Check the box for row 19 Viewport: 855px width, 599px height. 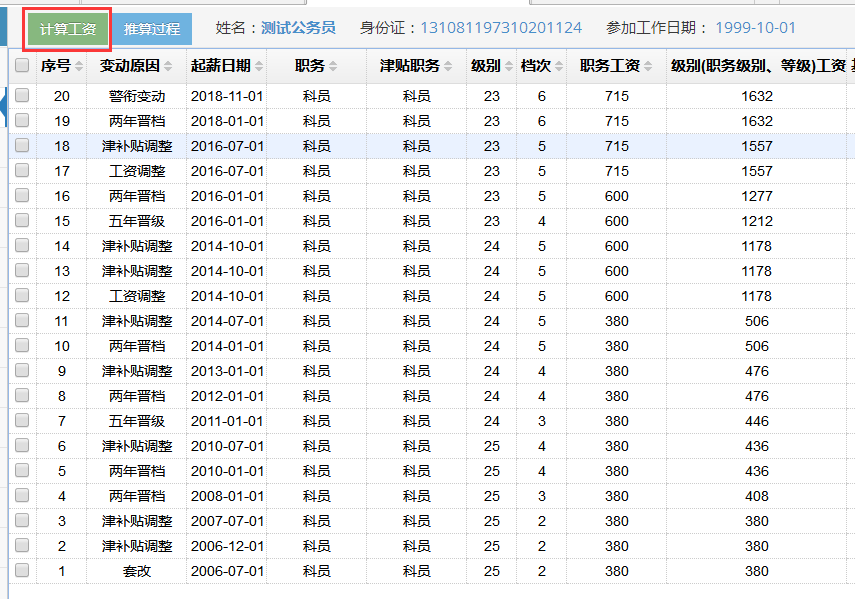click(x=22, y=120)
